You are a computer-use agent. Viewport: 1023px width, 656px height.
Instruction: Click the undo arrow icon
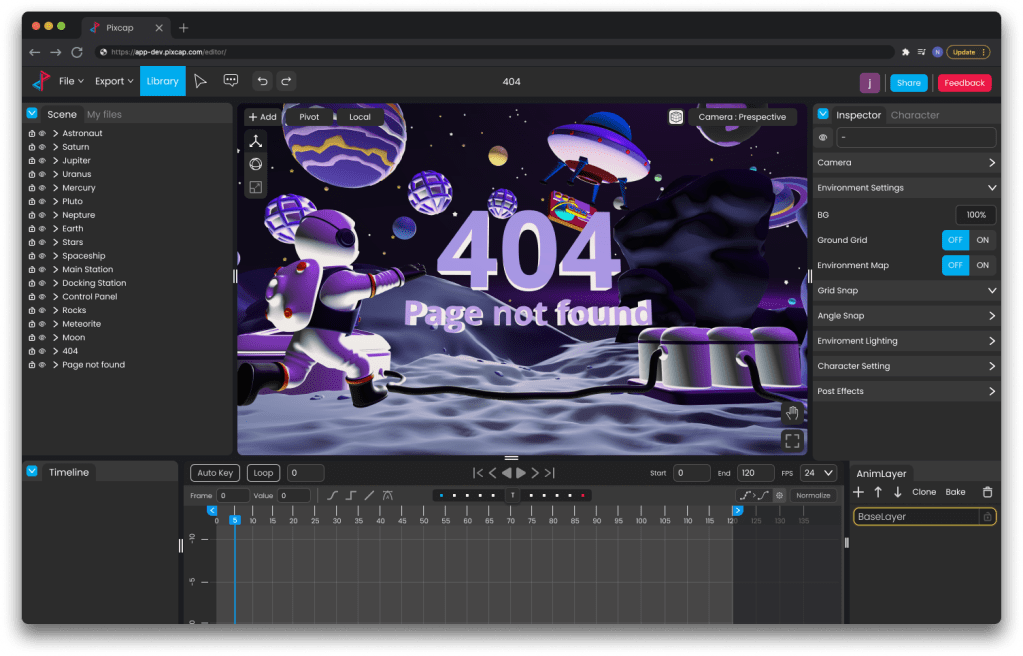pyautogui.click(x=262, y=81)
